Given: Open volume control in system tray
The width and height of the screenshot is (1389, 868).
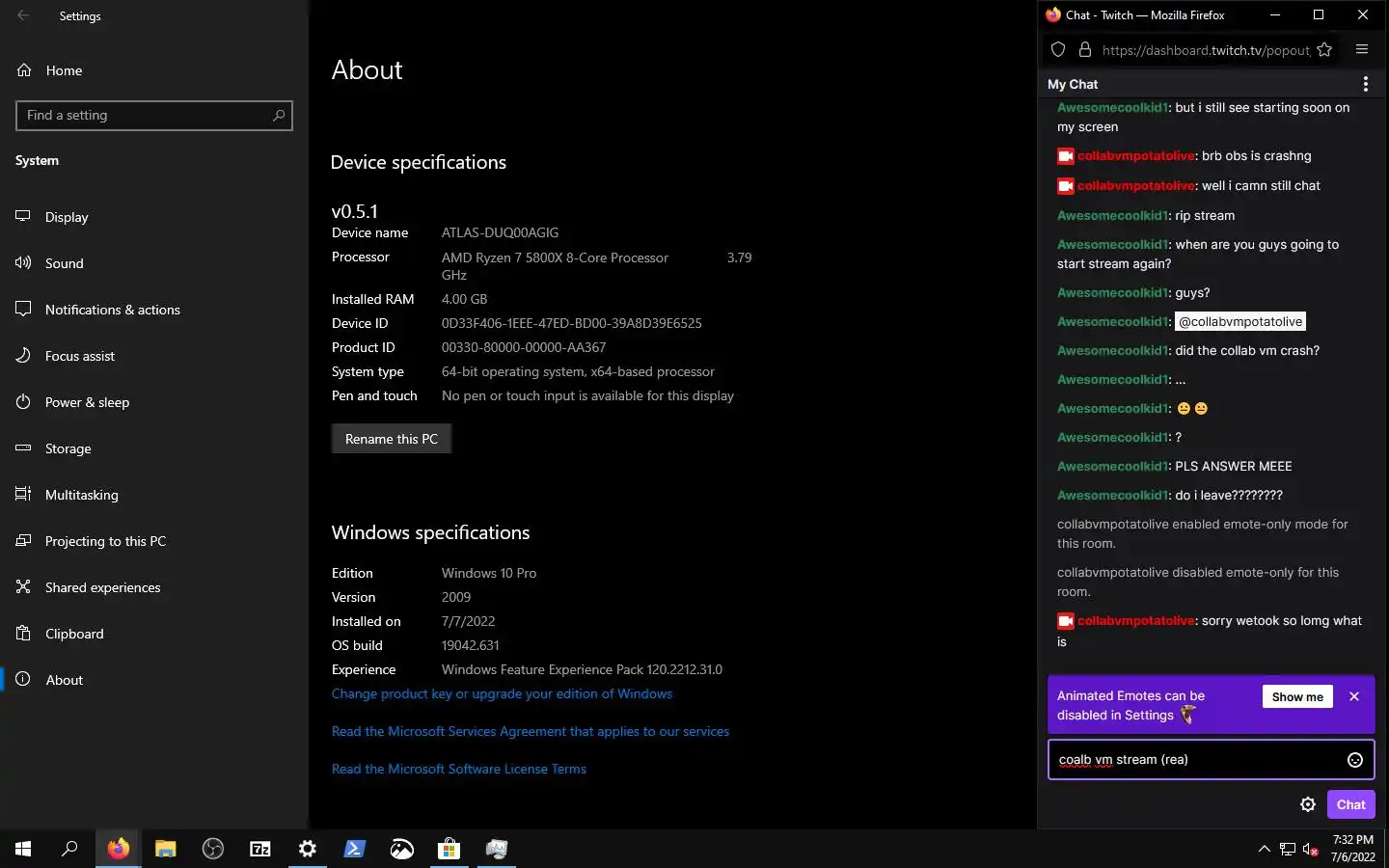Looking at the screenshot, I should [x=1310, y=849].
